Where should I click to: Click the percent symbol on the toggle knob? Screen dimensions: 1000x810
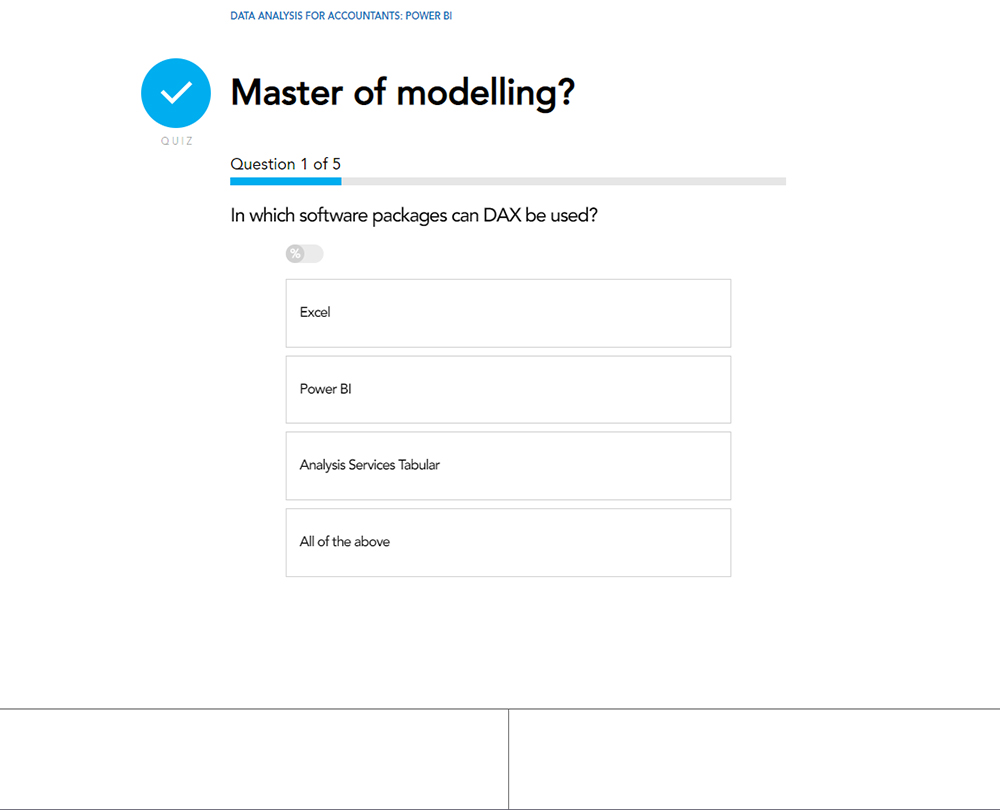click(295, 254)
